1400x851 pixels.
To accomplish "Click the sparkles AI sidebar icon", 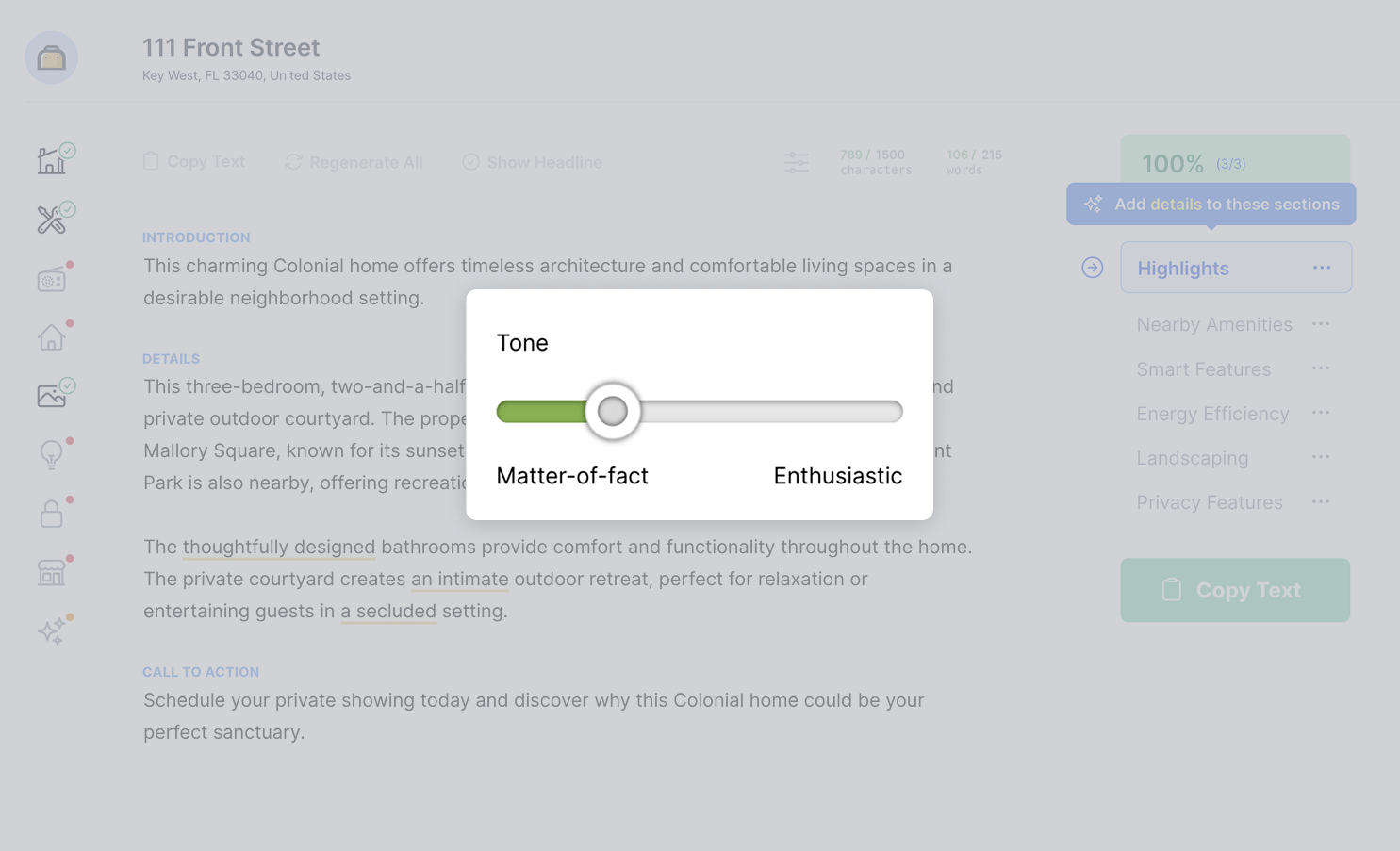I will (52, 630).
